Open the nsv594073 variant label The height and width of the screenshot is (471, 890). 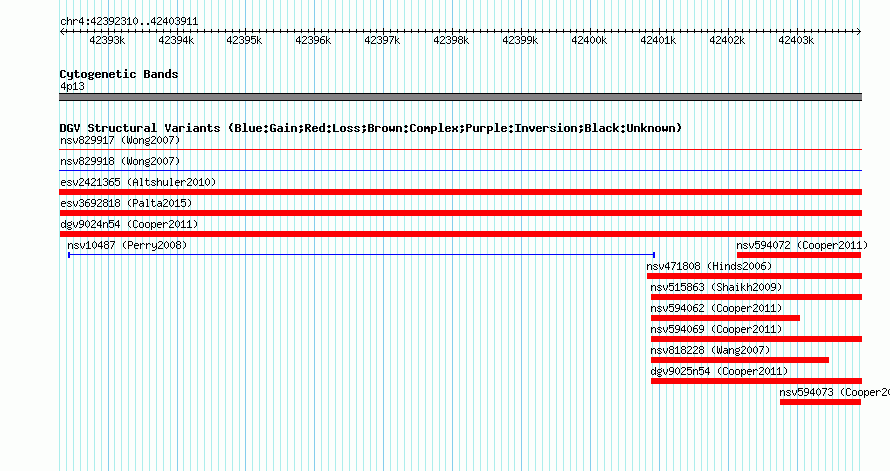pyautogui.click(x=834, y=392)
